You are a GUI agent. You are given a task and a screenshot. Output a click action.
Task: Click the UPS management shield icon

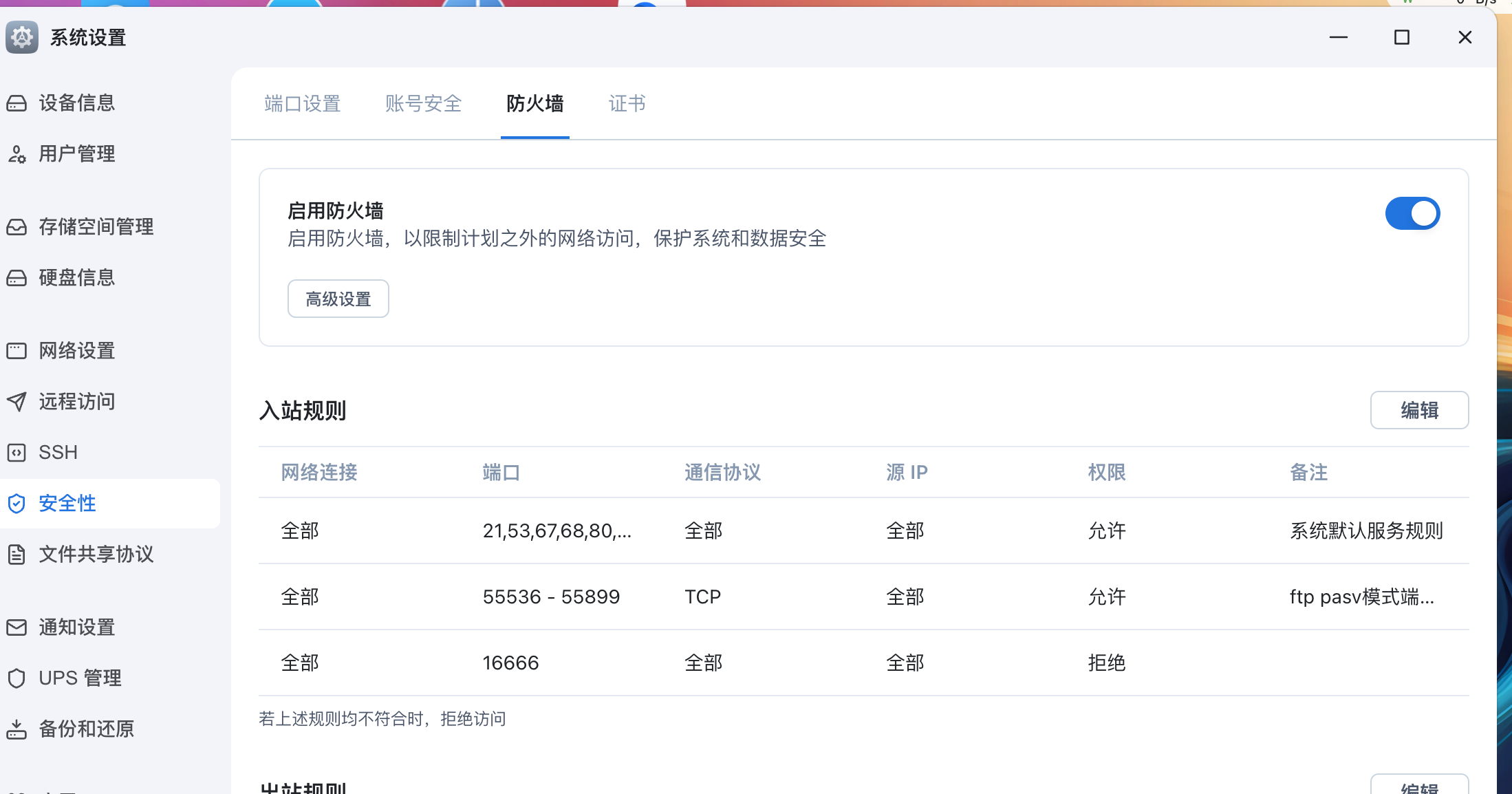17,678
